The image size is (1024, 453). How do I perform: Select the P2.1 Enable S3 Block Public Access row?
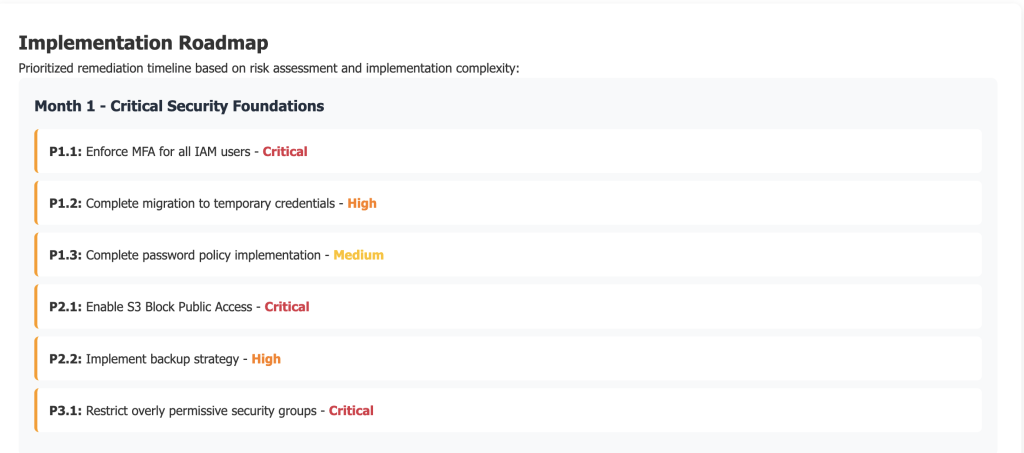tap(508, 306)
